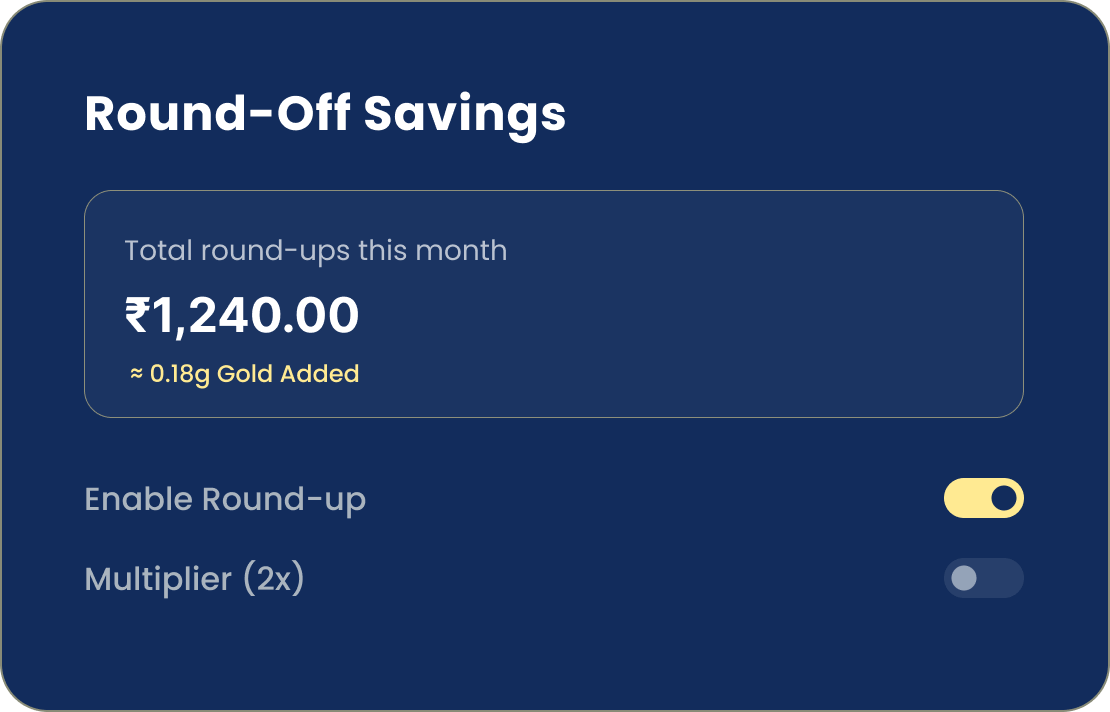This screenshot has width=1110, height=712.
Task: Click the Multiplier toggle's circular knob
Action: tap(963, 579)
